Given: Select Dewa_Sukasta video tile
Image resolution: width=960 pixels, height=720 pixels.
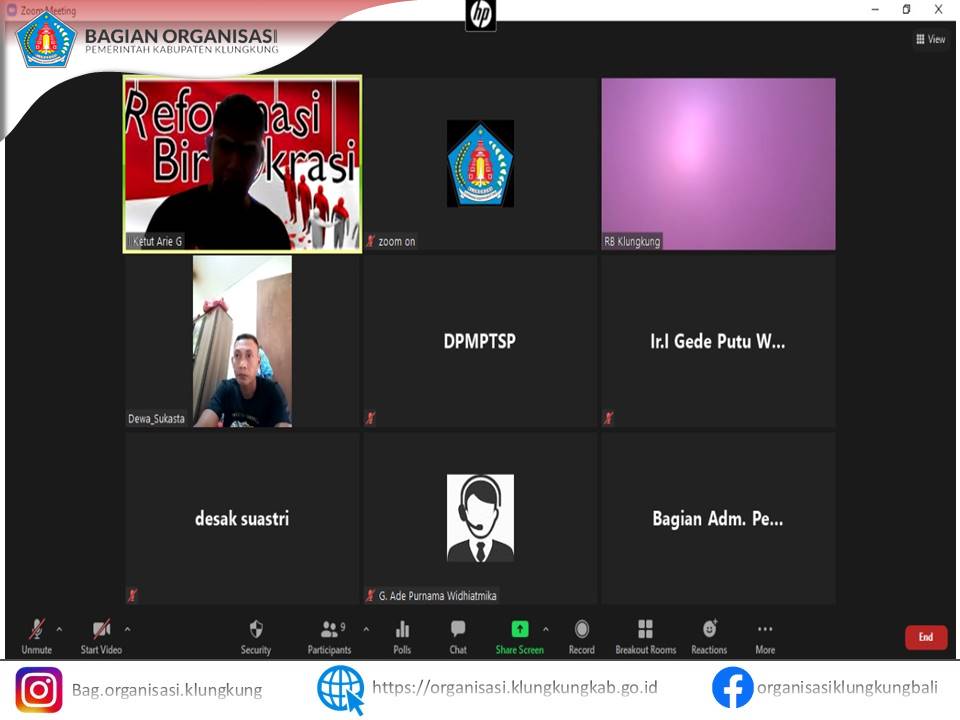Looking at the screenshot, I should click(x=242, y=341).
